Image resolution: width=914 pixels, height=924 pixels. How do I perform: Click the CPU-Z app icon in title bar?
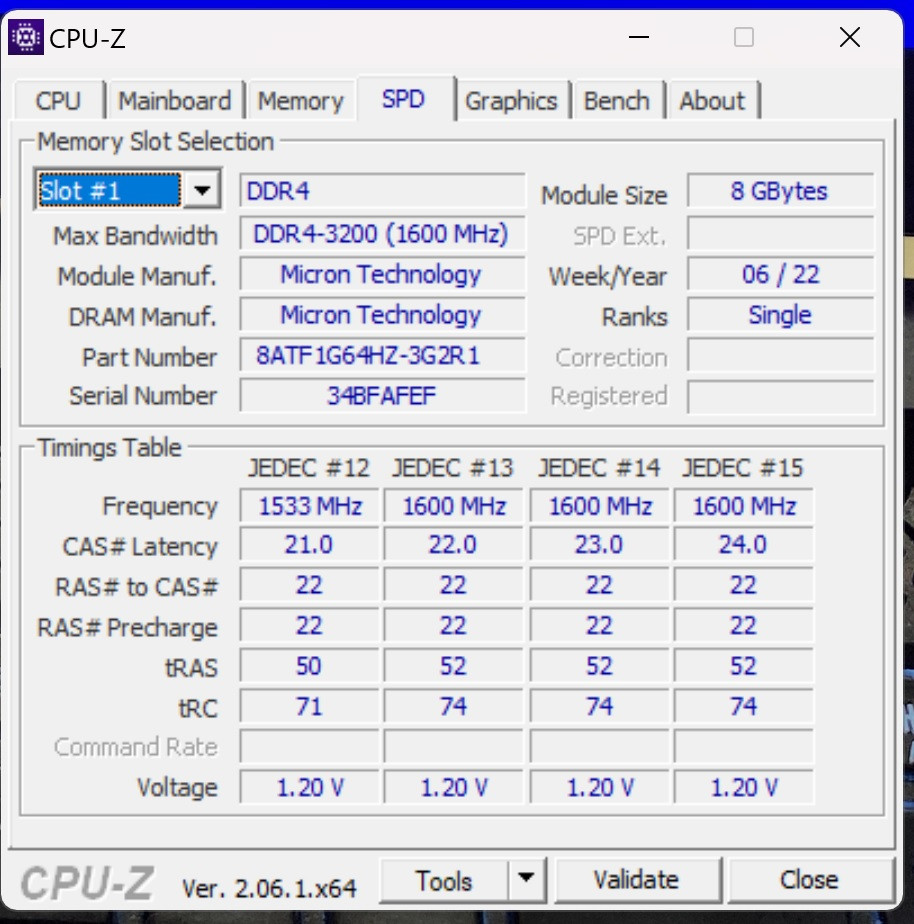tap(25, 37)
